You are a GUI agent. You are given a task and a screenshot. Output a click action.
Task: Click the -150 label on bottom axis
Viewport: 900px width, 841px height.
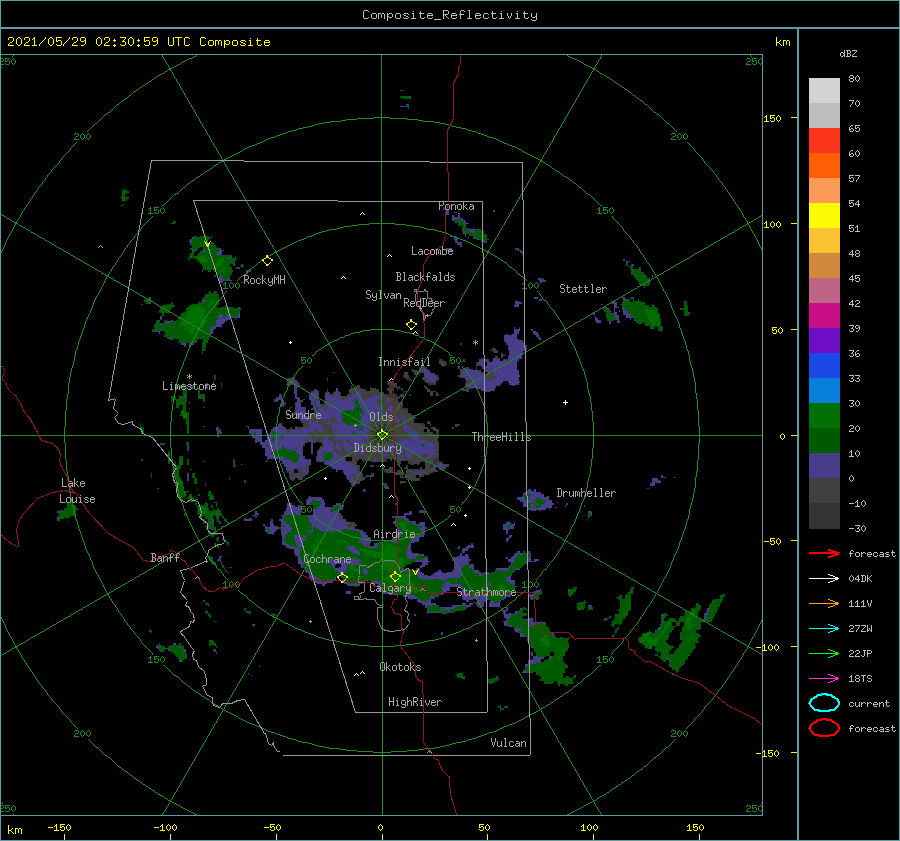[x=59, y=828]
